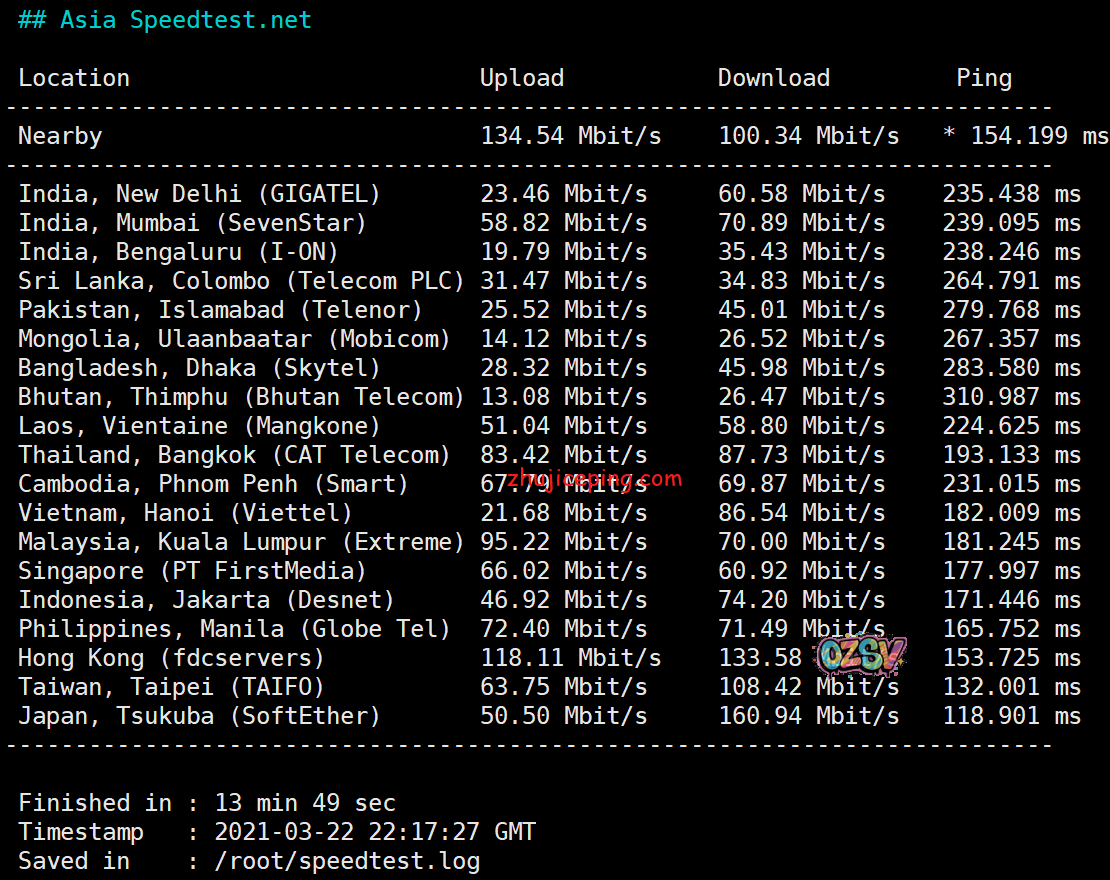Click the Location column header
Image resolution: width=1110 pixels, height=880 pixels.
coord(74,78)
